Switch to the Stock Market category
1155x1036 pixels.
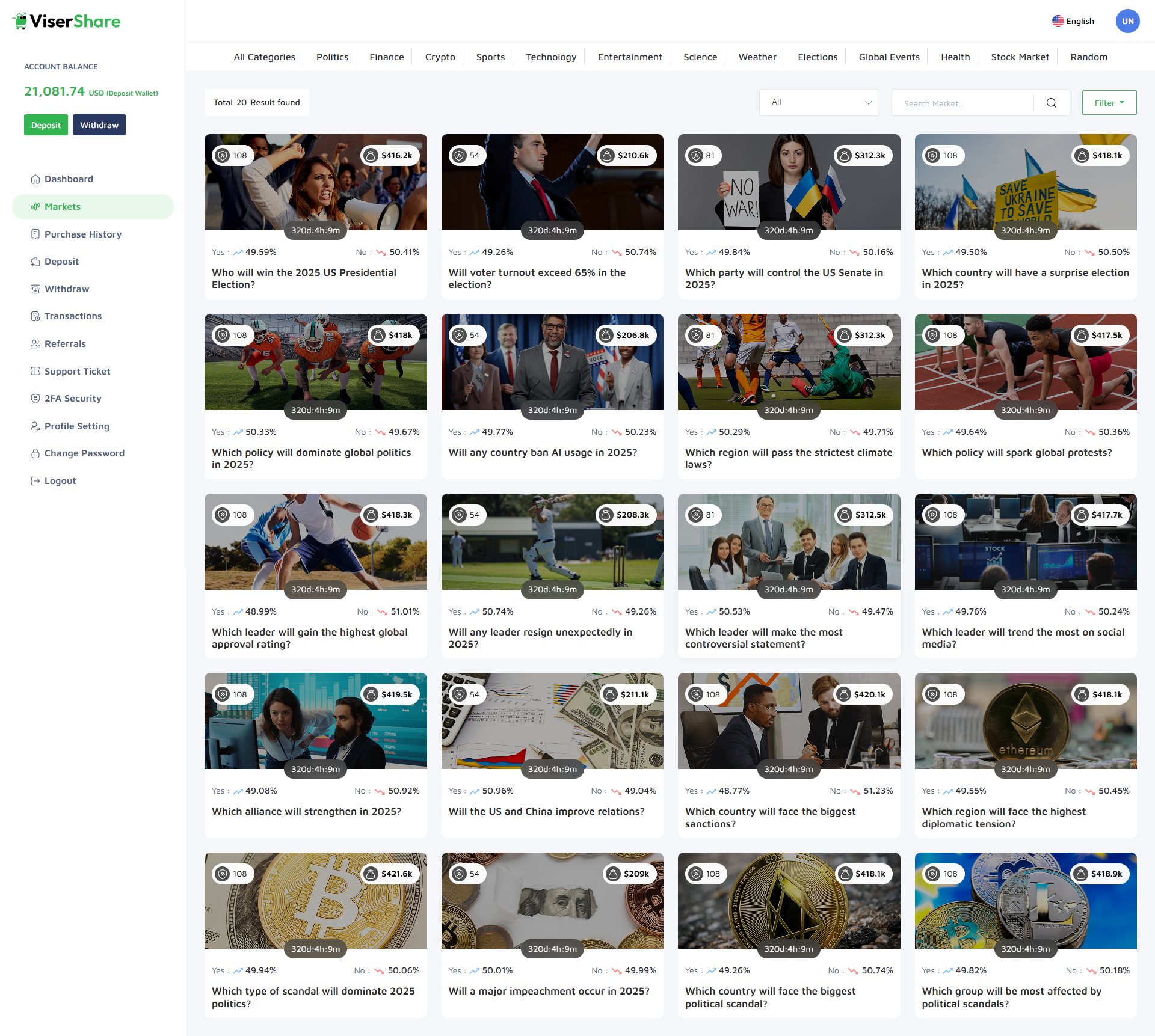tap(1020, 57)
